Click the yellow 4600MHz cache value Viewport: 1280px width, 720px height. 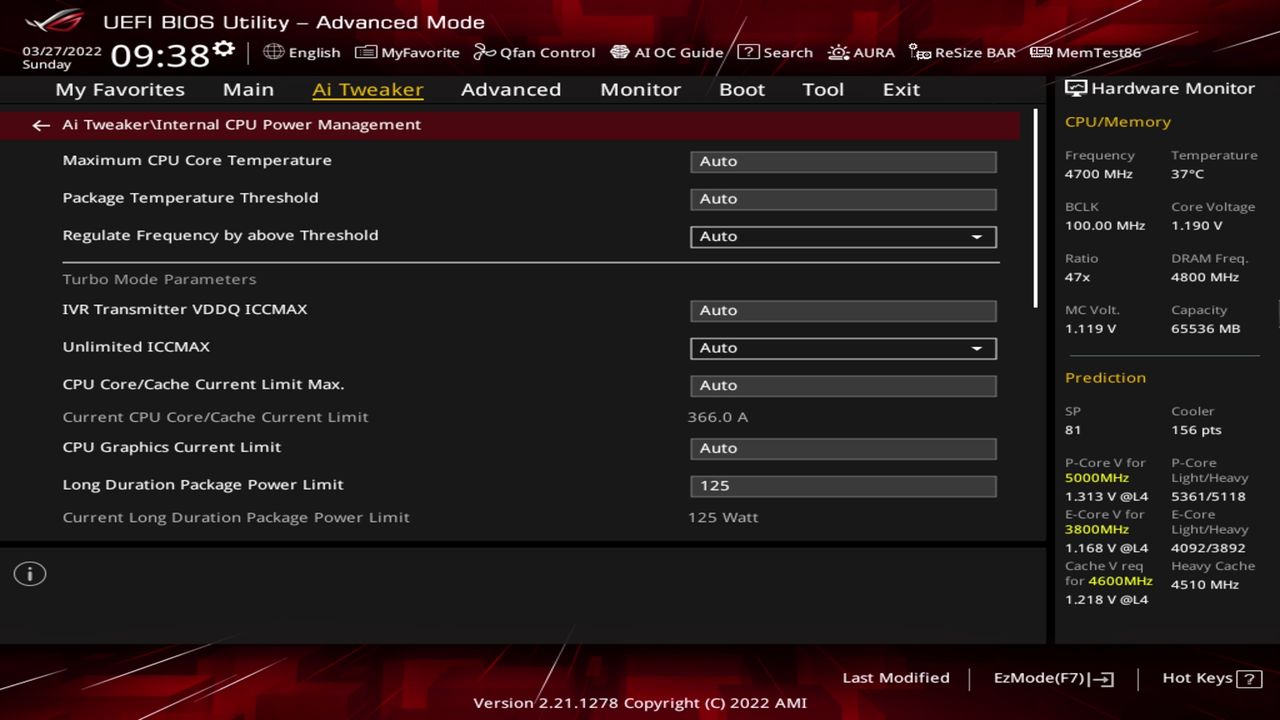click(x=1121, y=581)
